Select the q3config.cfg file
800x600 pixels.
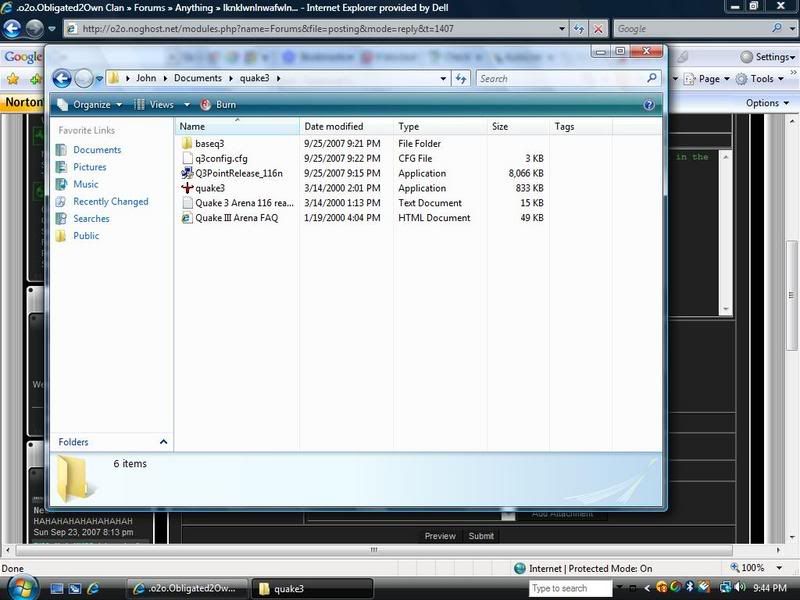[x=221, y=159]
